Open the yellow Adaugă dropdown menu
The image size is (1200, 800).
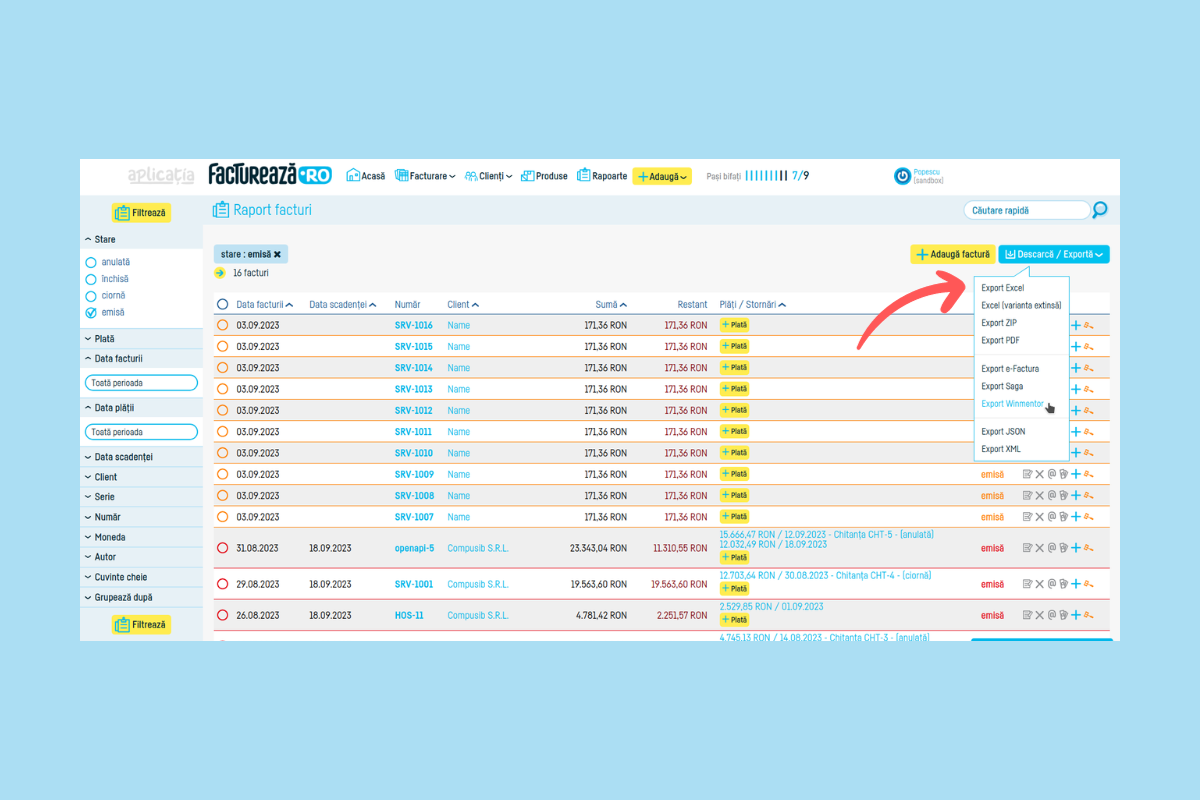(662, 176)
